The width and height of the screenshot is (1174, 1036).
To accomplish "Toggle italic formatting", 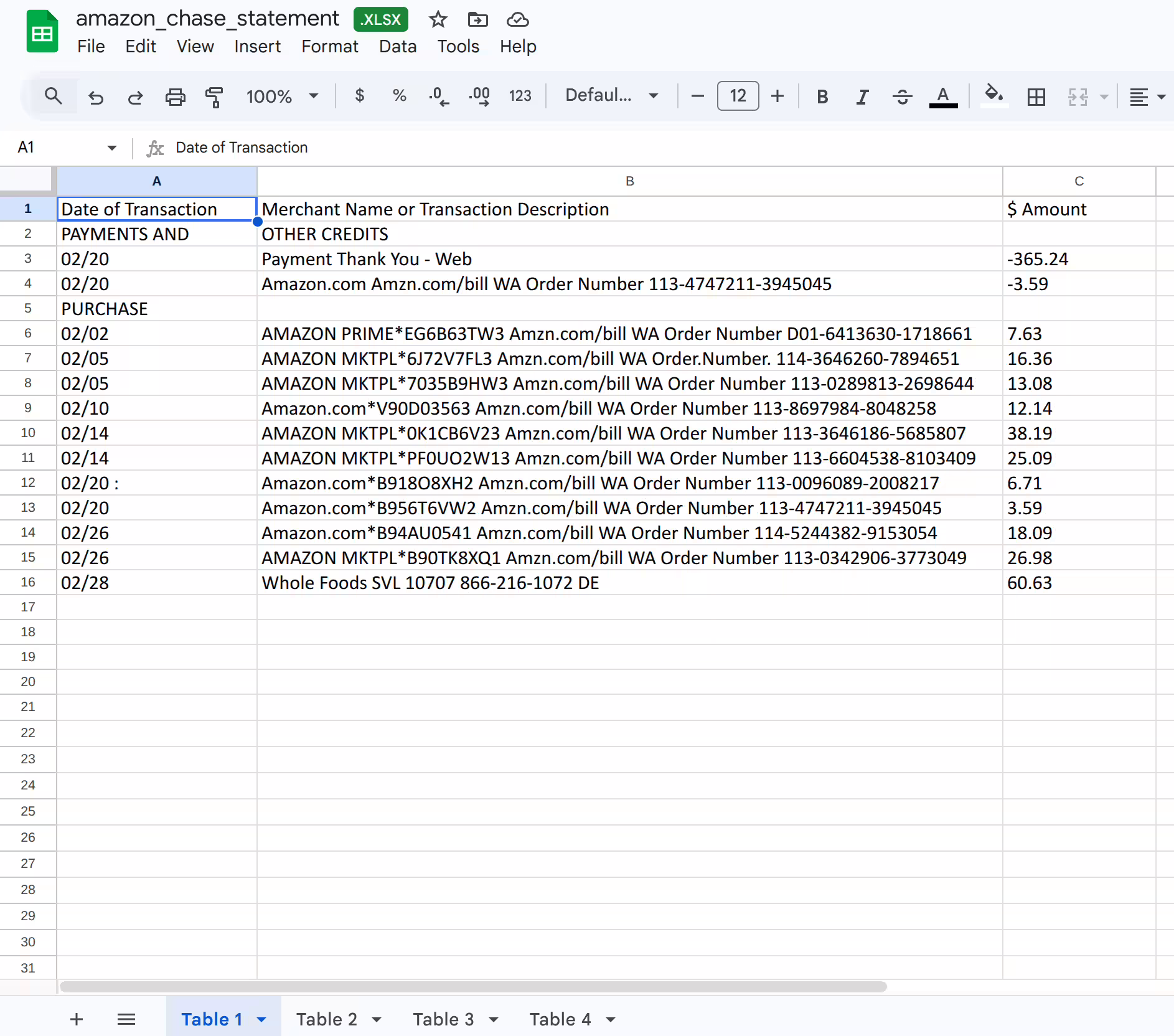I will pos(862,96).
